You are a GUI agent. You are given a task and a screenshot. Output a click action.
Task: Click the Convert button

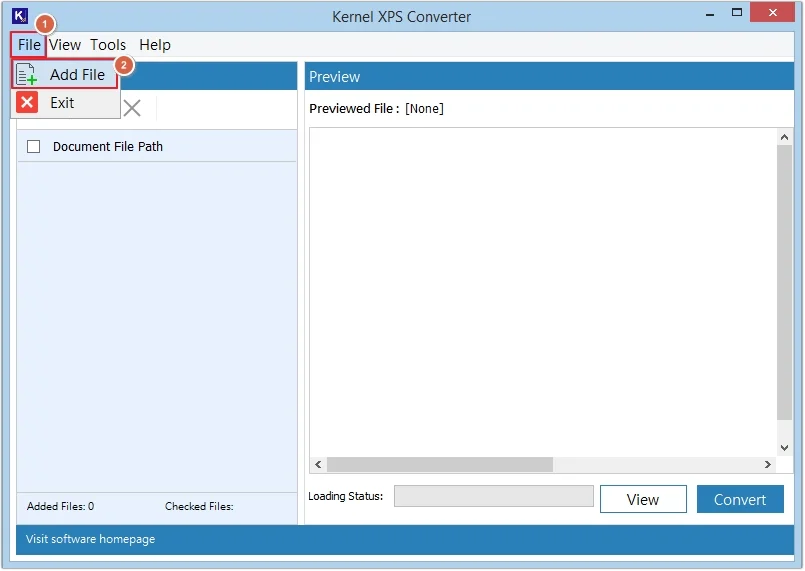coord(740,499)
